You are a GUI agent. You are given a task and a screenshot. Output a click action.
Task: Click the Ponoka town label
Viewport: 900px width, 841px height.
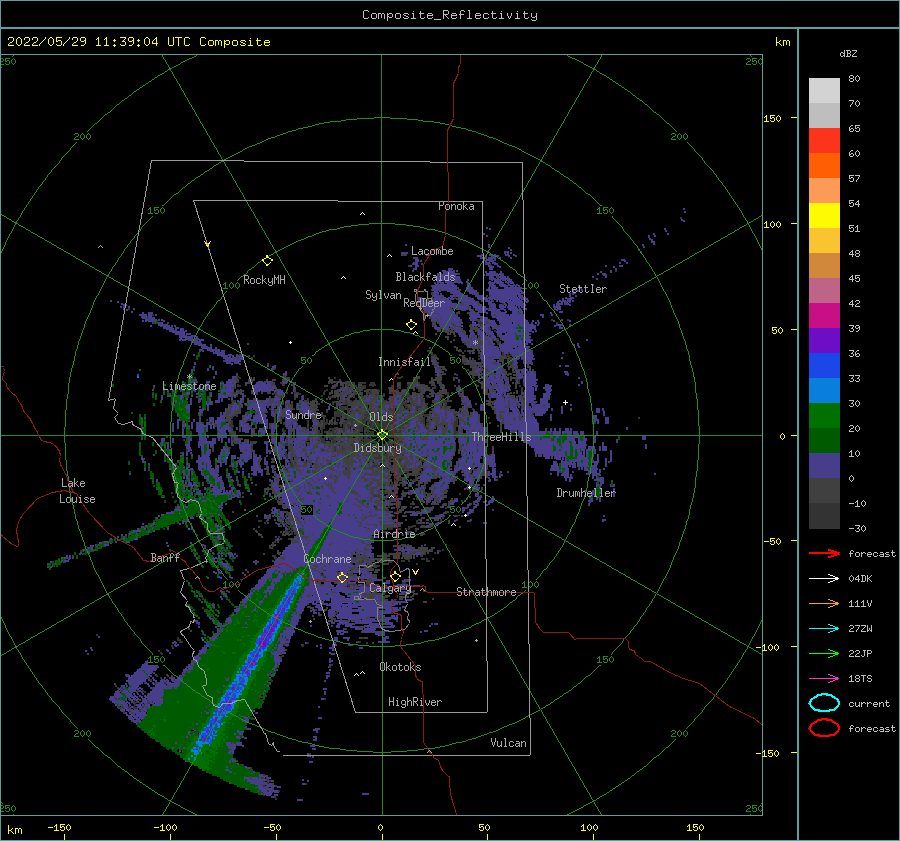point(456,206)
